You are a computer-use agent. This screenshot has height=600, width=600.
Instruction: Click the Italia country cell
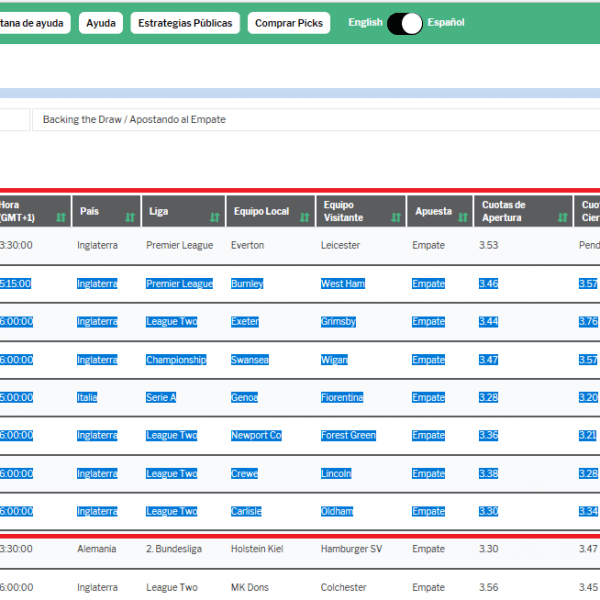pos(87,398)
